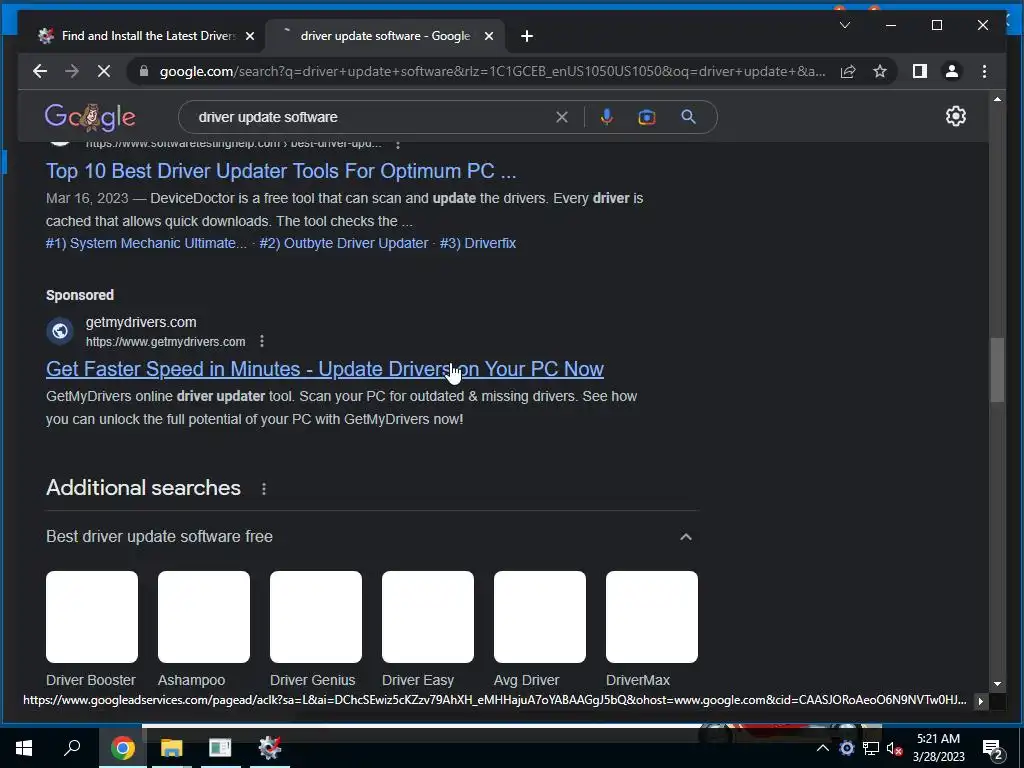The height and width of the screenshot is (768, 1024).
Task: Open the muted volume tray icon
Action: (x=895, y=748)
